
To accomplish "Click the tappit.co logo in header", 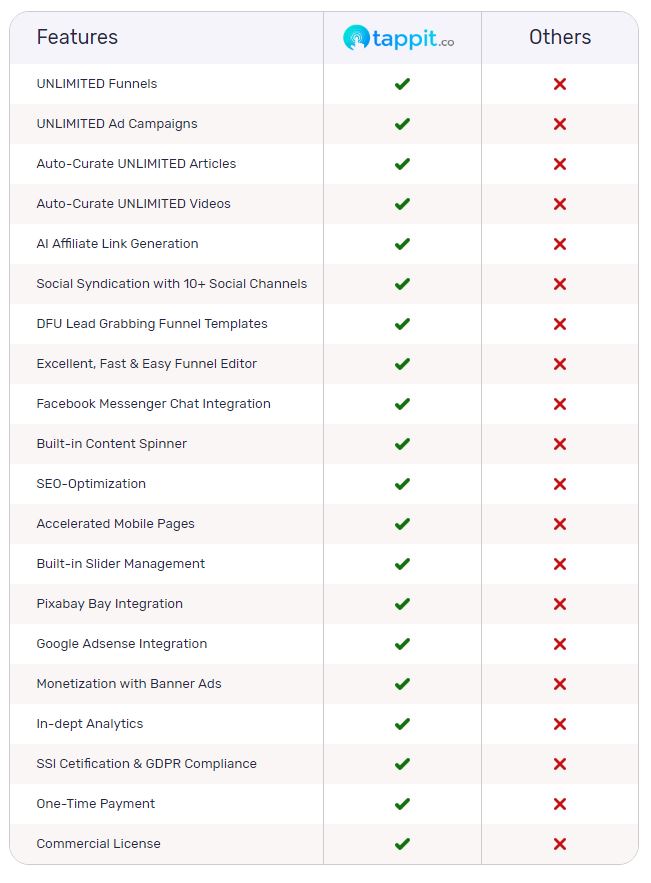I will pos(398,38).
